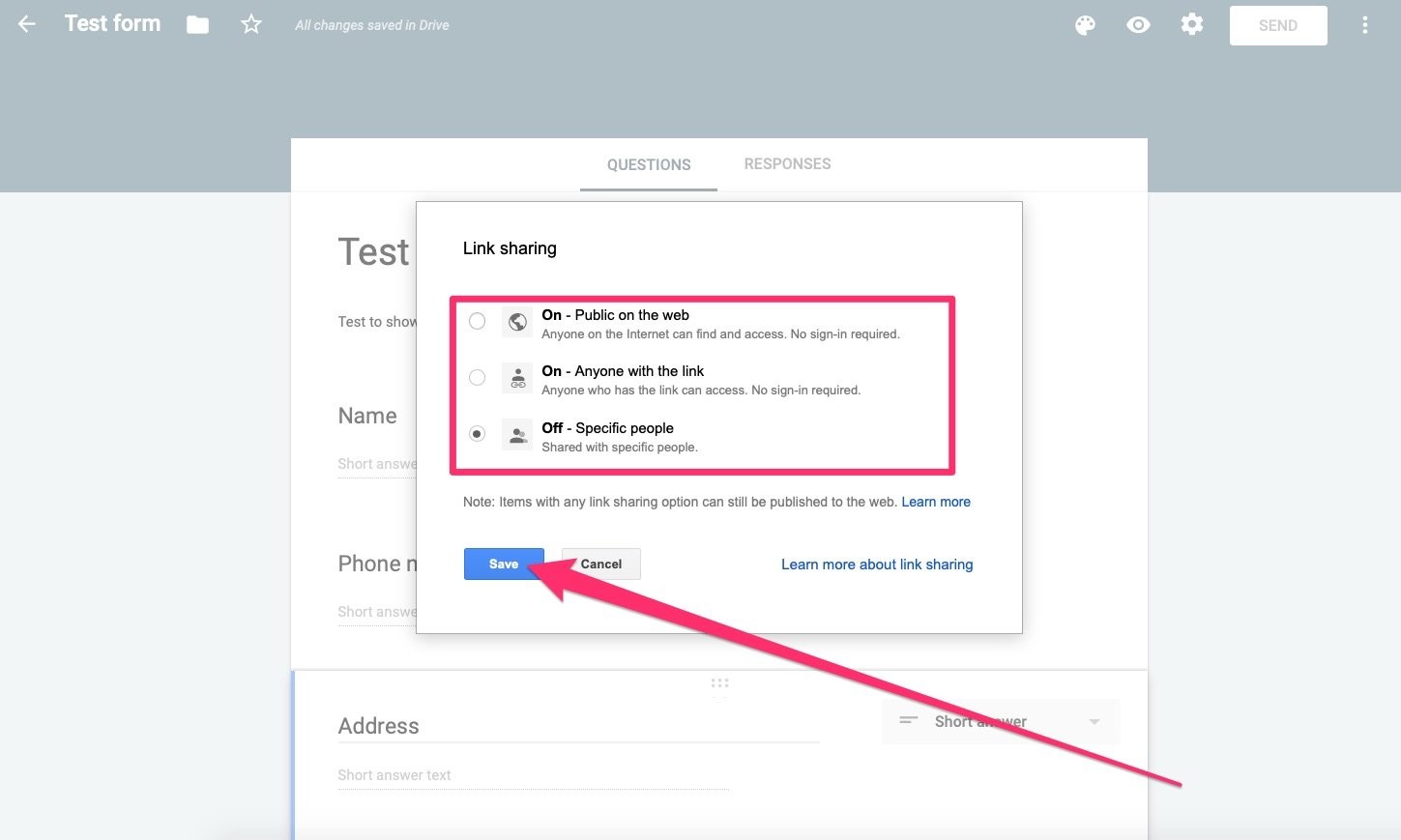The height and width of the screenshot is (840, 1401).
Task: Cancel the Link sharing dialog
Action: 600,564
